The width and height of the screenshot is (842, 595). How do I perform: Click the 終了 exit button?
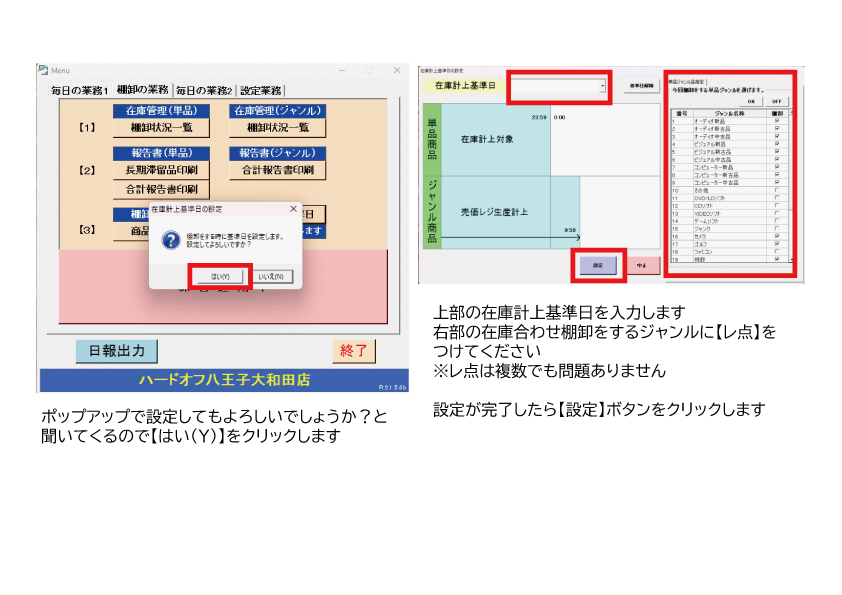354,351
